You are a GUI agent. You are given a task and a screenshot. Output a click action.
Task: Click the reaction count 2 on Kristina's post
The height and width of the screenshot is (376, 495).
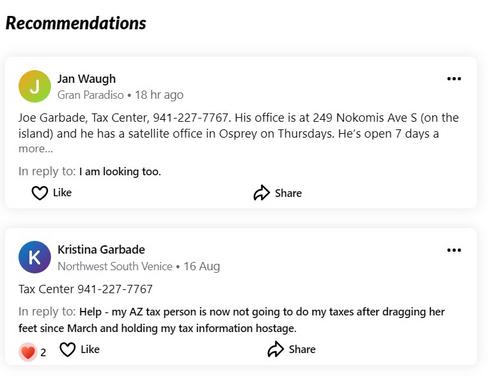click(x=43, y=352)
